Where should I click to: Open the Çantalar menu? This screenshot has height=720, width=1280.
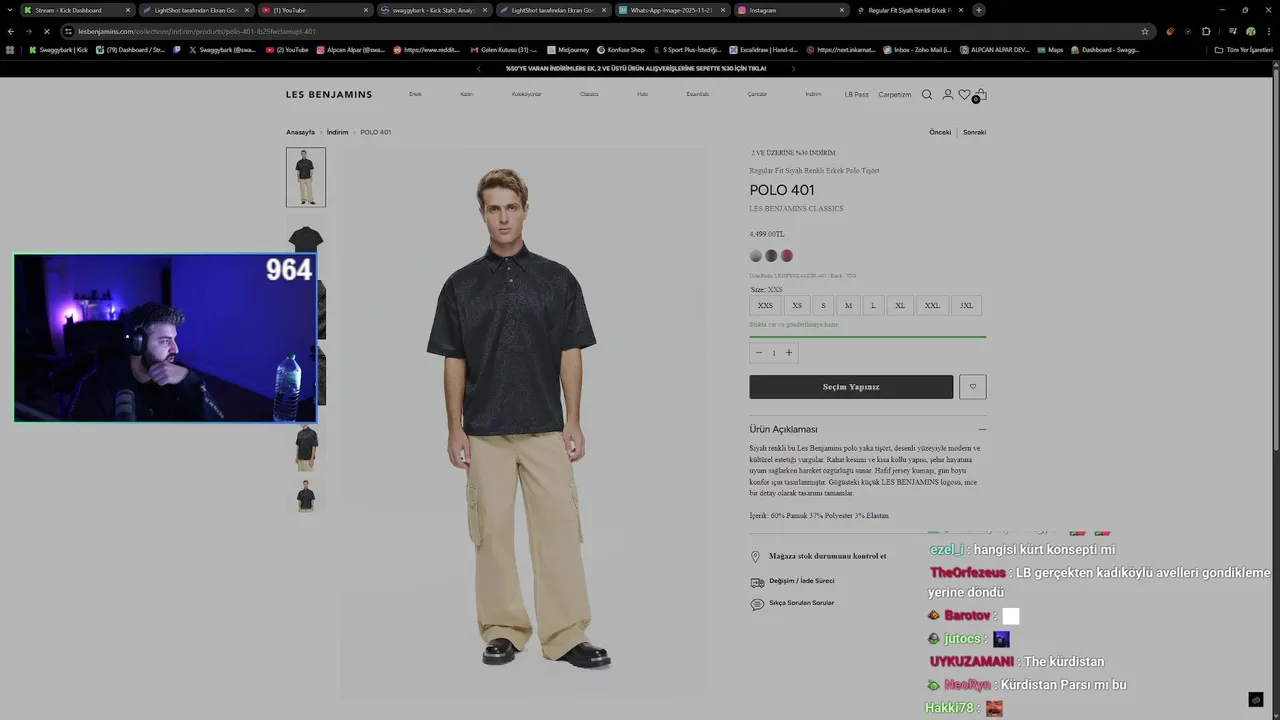[x=757, y=95]
